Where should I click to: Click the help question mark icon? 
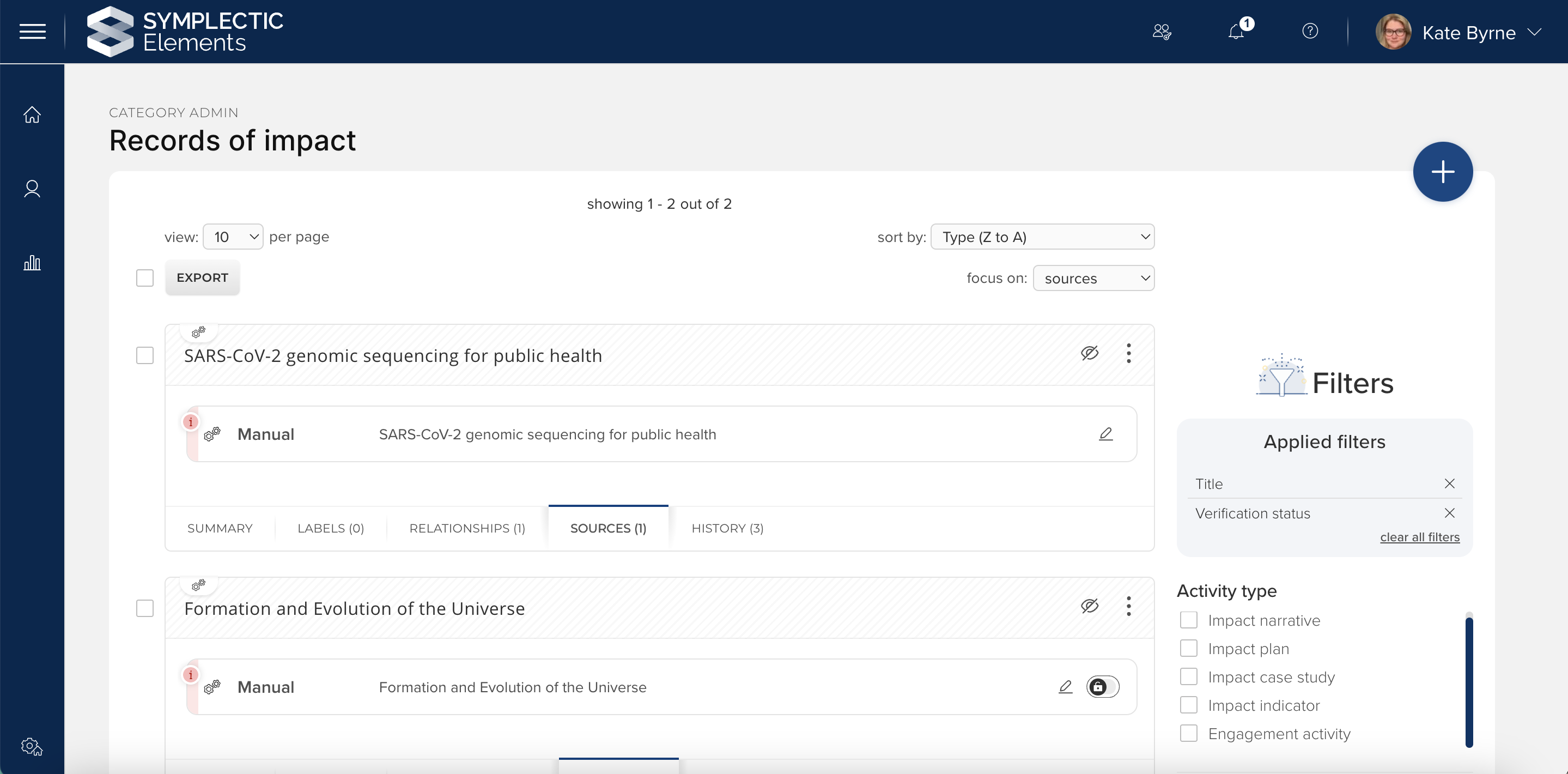pyautogui.click(x=1310, y=31)
